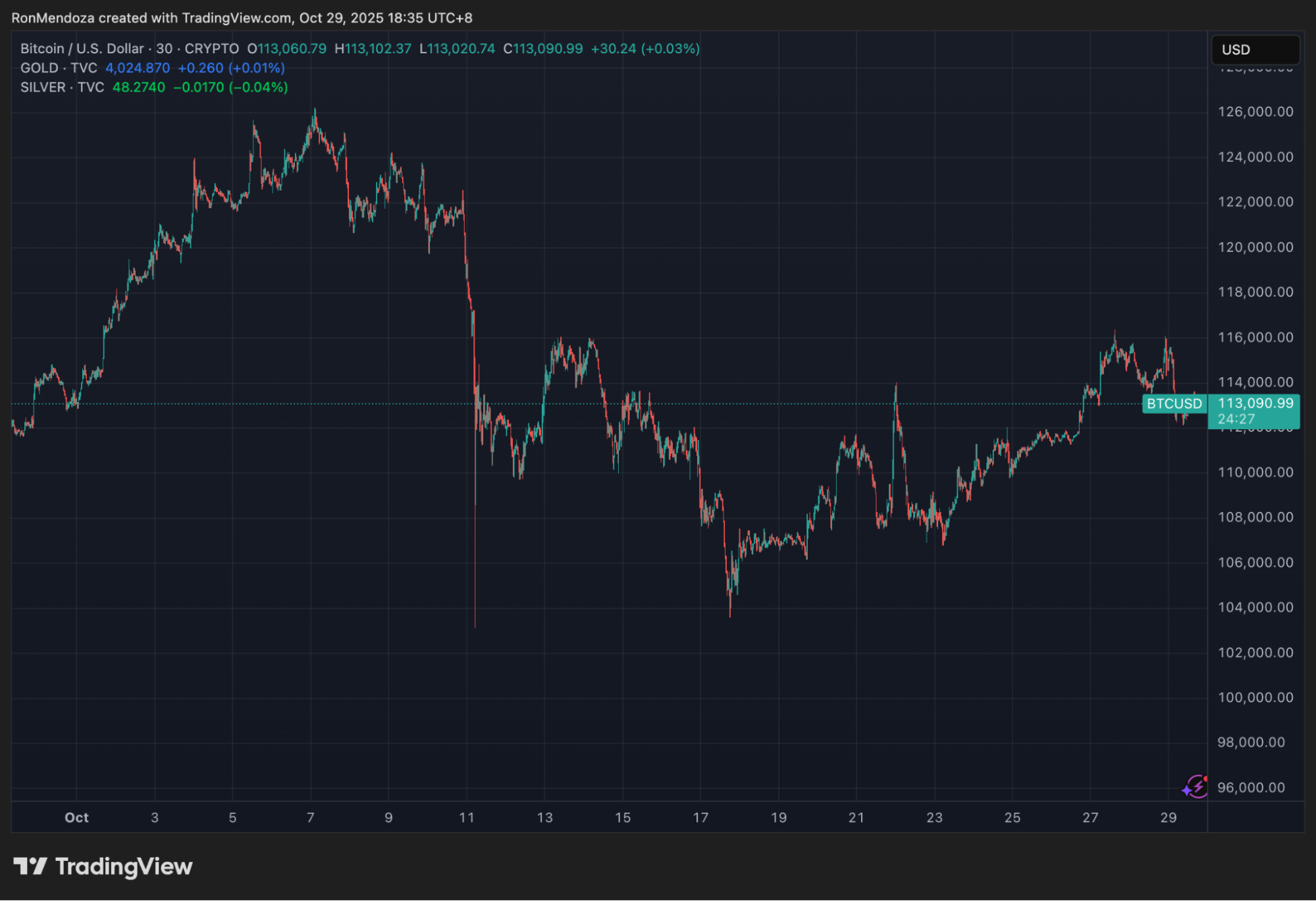
Task: Click the 96,000.00 price scale label
Action: point(1251,788)
